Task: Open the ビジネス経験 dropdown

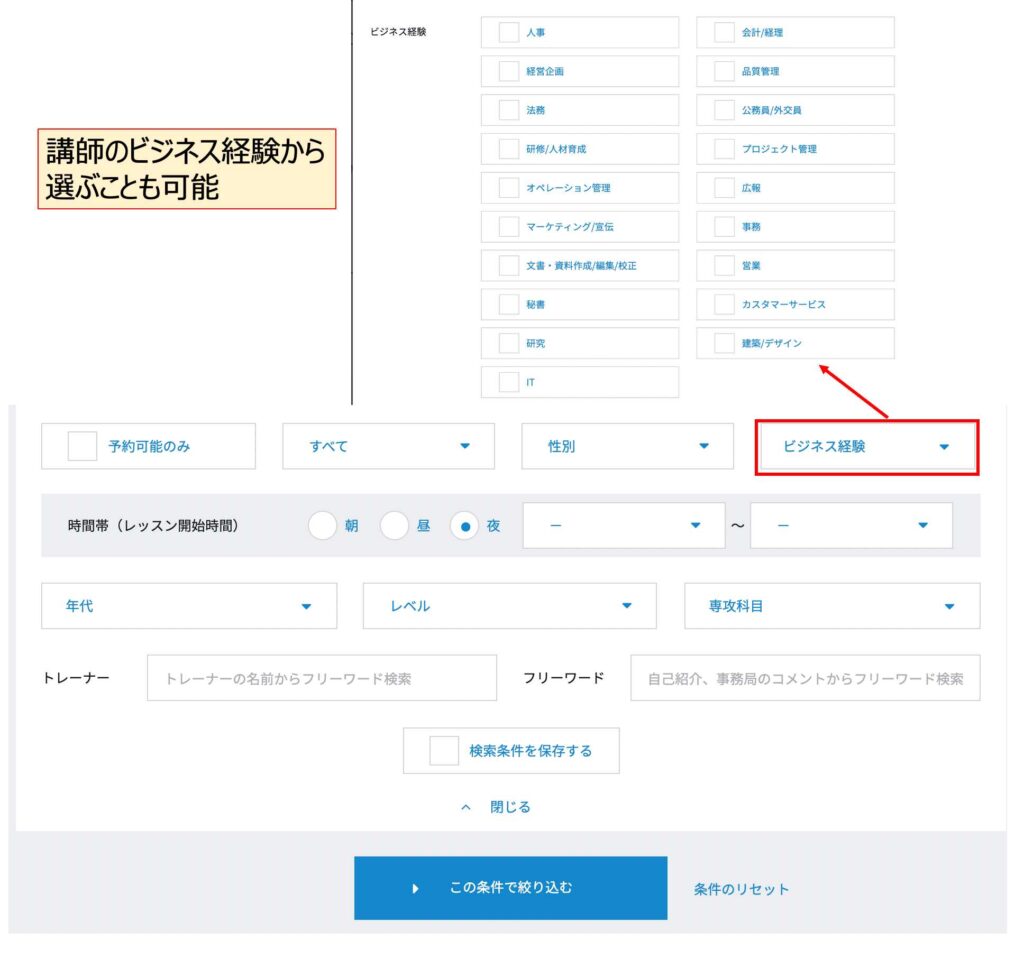Action: [866, 447]
